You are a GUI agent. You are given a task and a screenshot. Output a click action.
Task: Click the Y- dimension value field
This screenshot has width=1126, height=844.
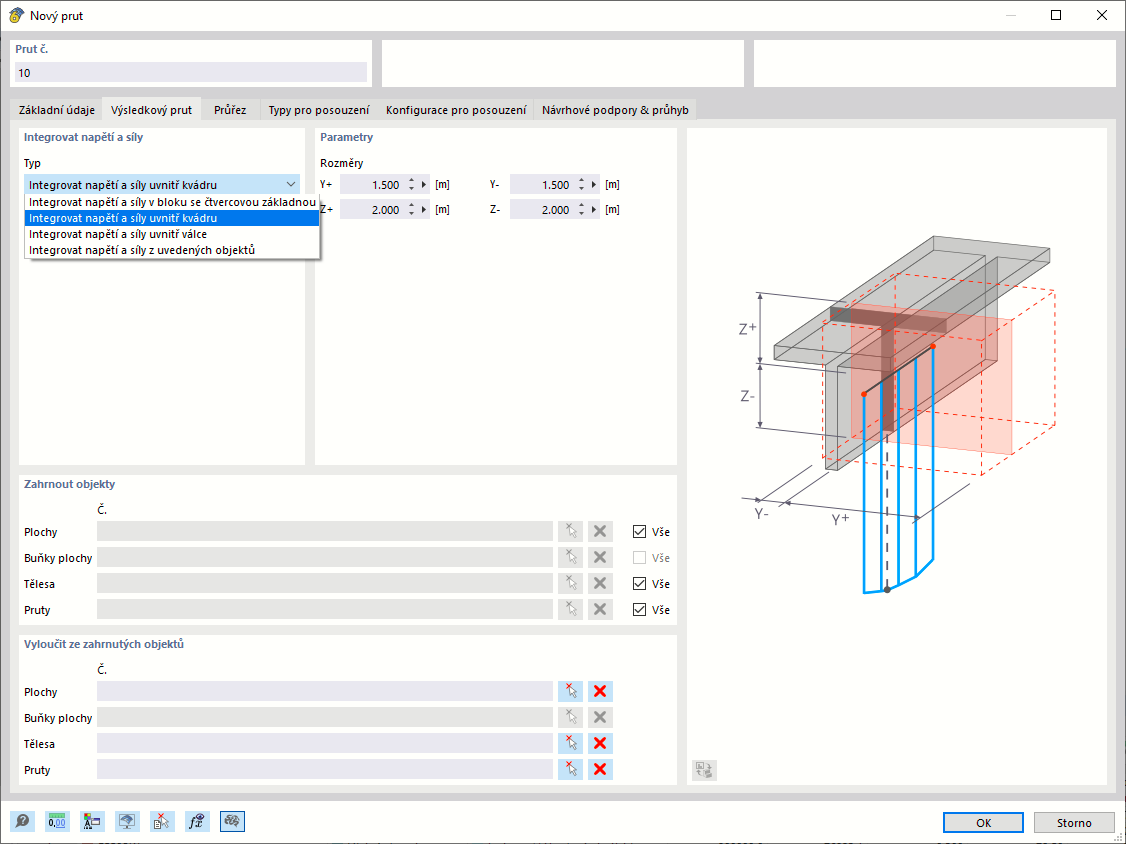(x=542, y=185)
